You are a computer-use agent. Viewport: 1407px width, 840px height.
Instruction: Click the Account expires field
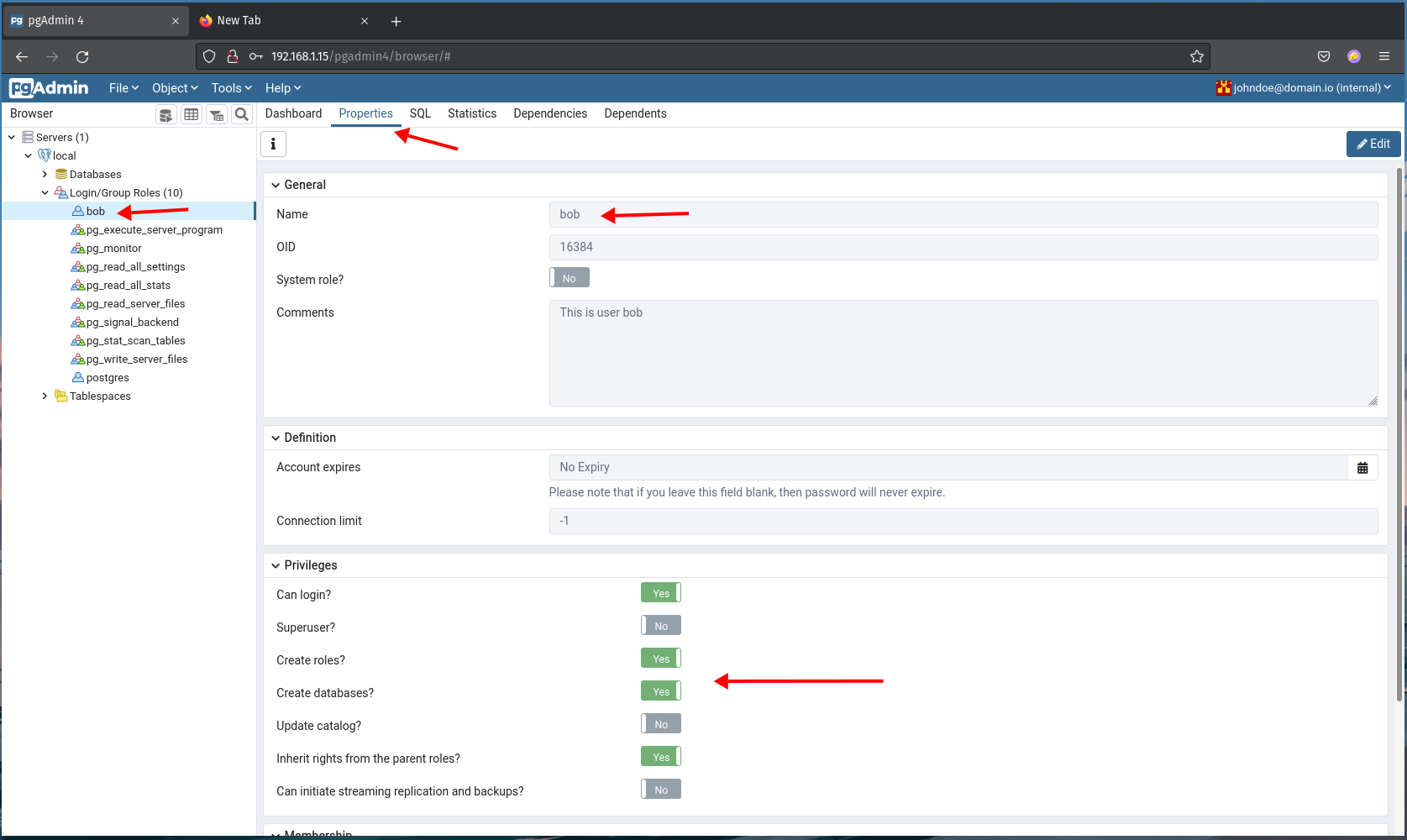(x=948, y=468)
